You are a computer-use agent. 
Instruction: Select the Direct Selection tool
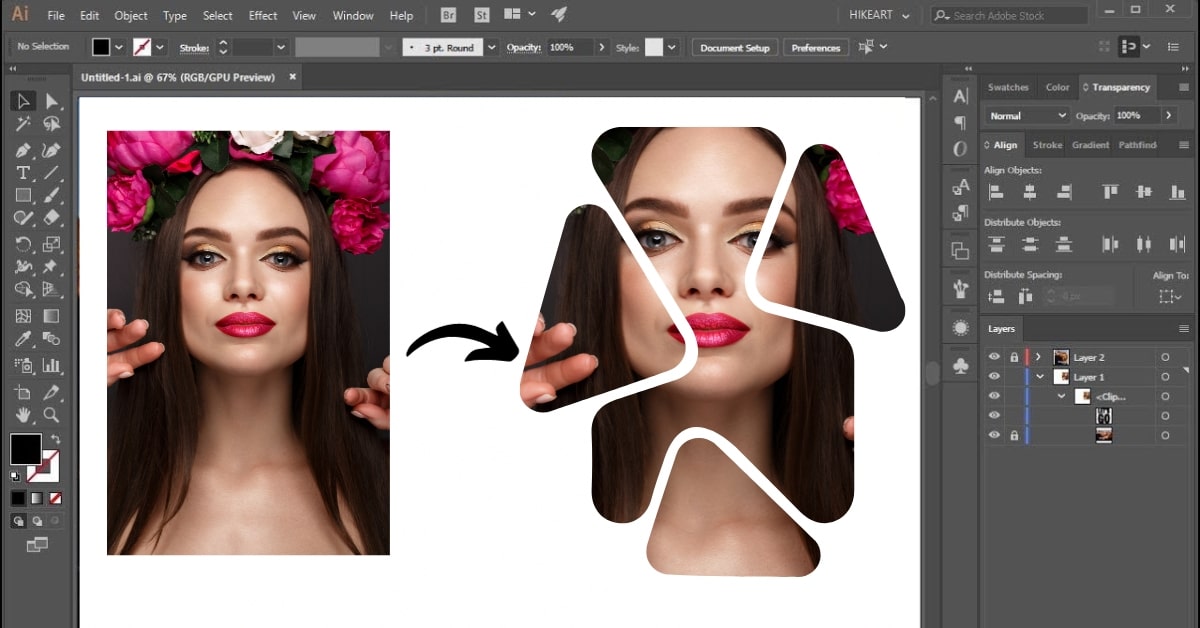(x=51, y=101)
